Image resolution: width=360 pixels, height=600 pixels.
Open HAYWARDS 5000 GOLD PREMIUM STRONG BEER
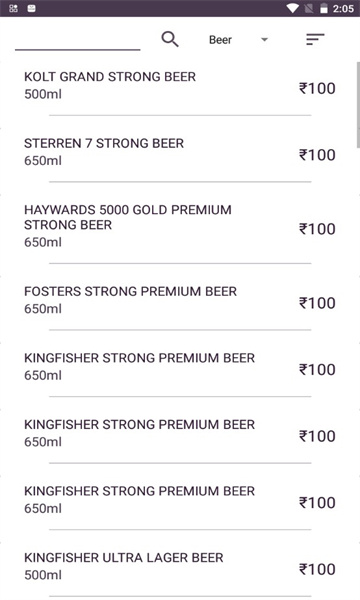point(180,226)
